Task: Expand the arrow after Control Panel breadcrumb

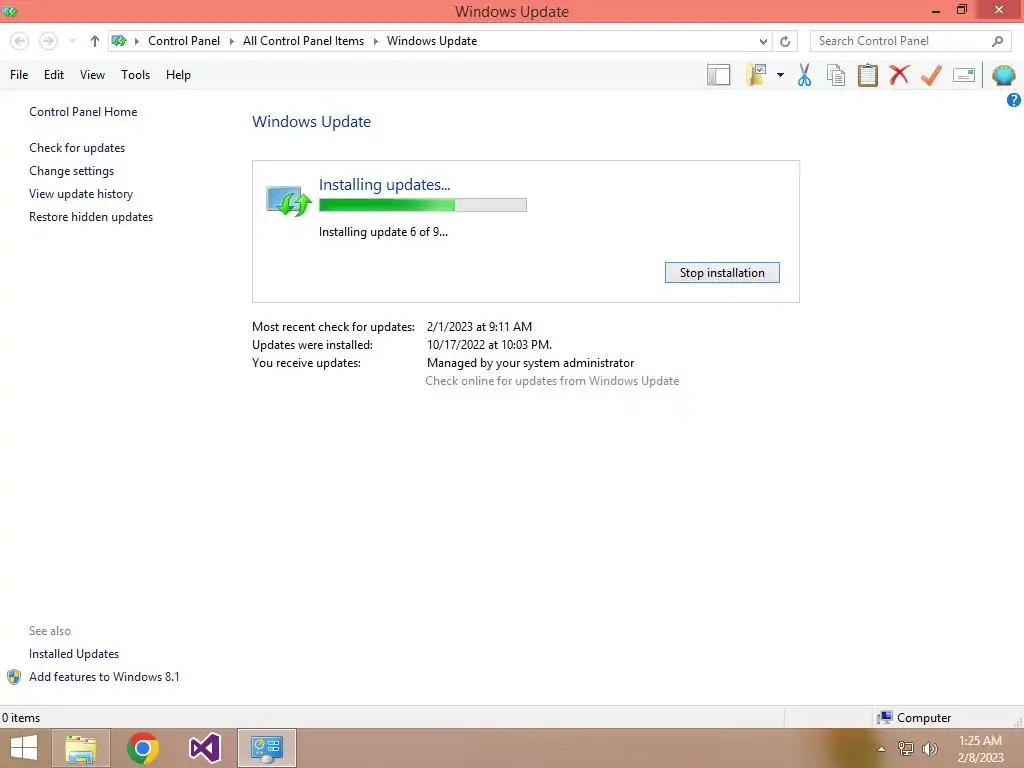Action: click(x=231, y=41)
